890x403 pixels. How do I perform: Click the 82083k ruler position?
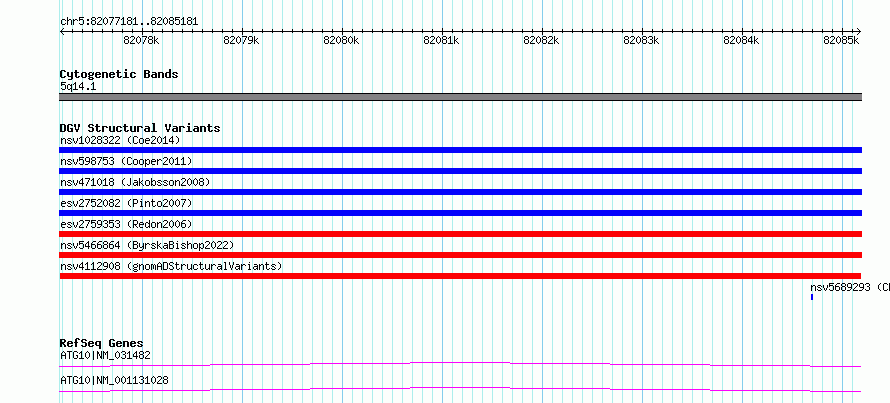coord(641,41)
